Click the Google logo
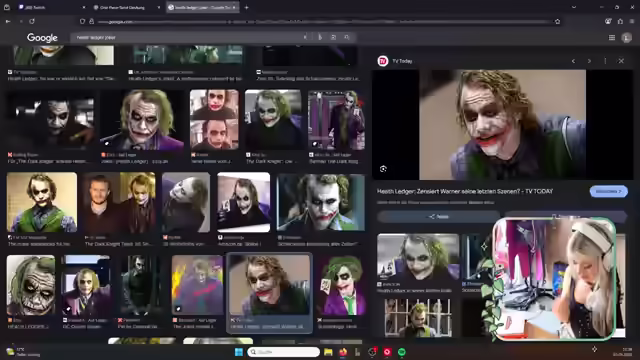640x360 pixels. (x=42, y=38)
